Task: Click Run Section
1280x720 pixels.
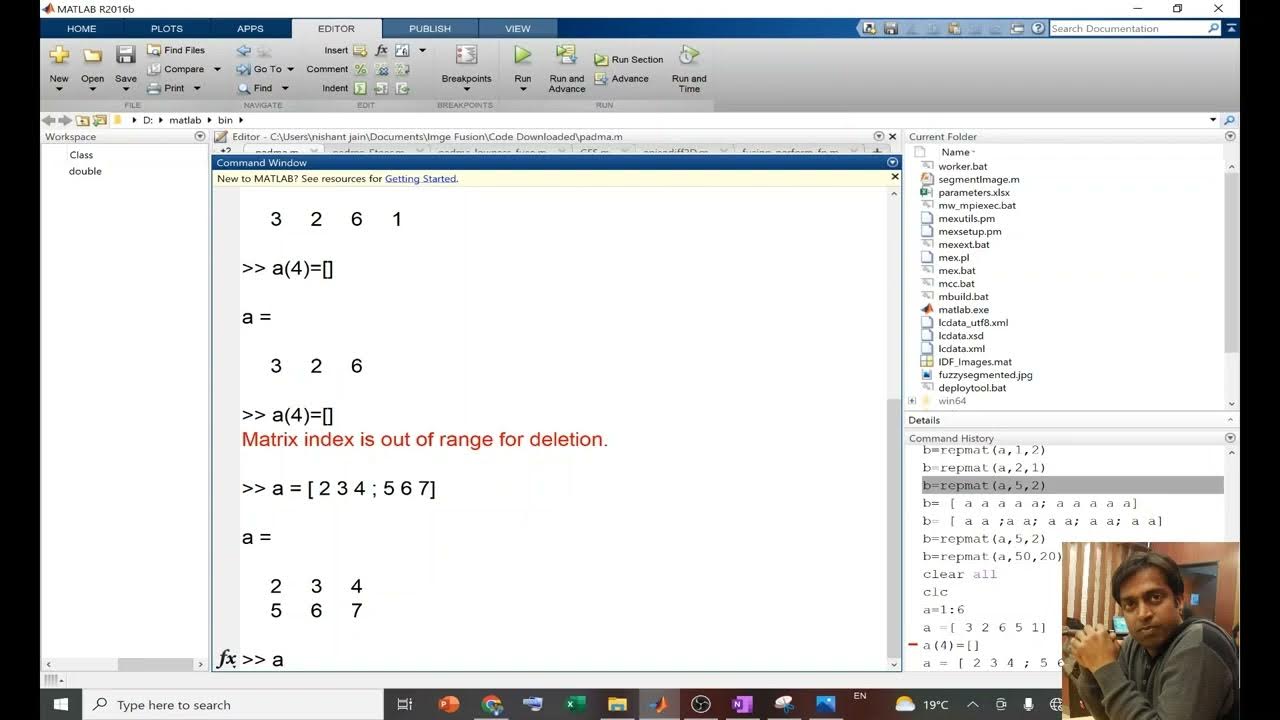Action: click(628, 60)
